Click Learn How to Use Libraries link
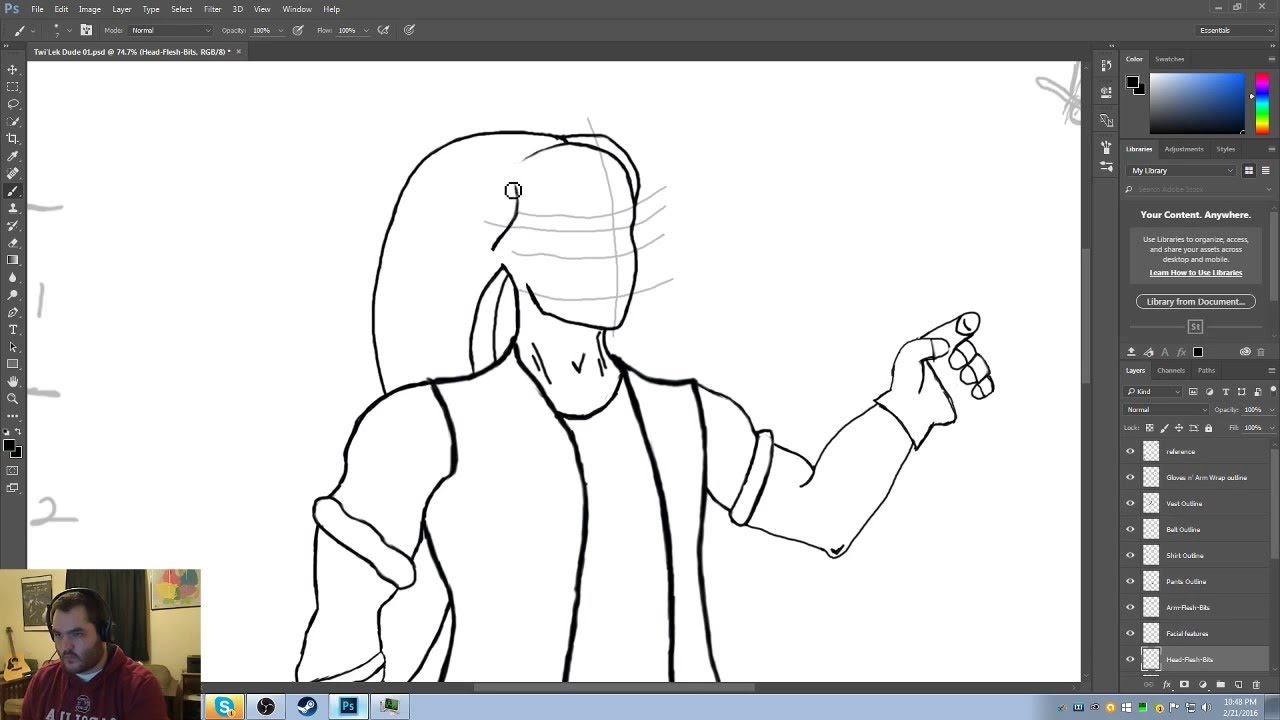This screenshot has width=1280, height=720. point(1196,273)
